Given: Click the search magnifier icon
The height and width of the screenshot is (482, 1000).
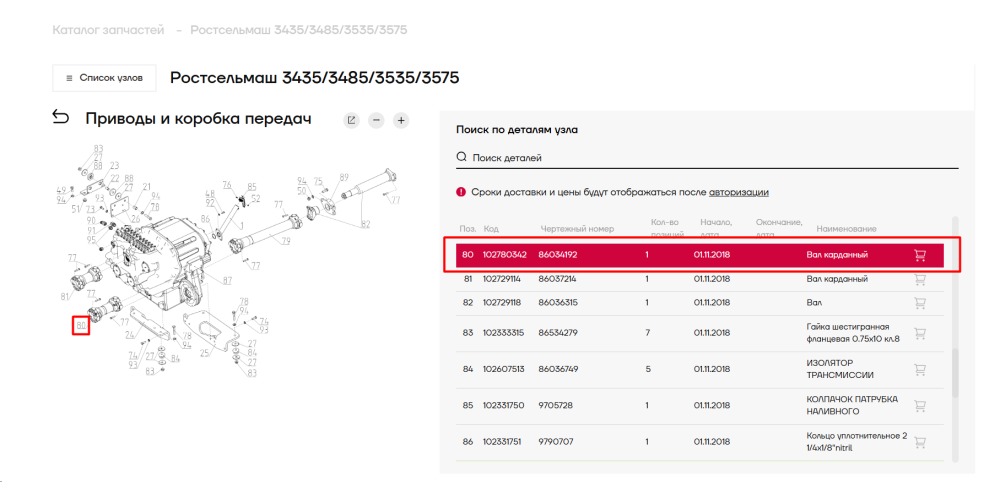Looking at the screenshot, I should click(462, 157).
